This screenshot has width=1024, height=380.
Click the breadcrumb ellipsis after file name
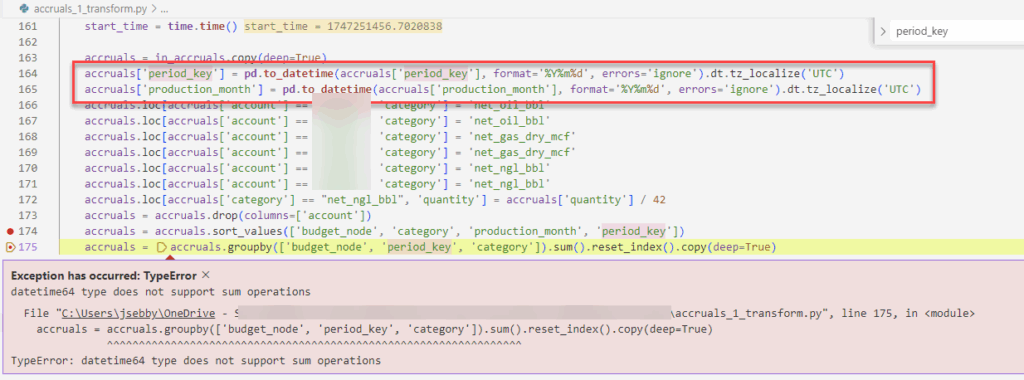(x=164, y=9)
